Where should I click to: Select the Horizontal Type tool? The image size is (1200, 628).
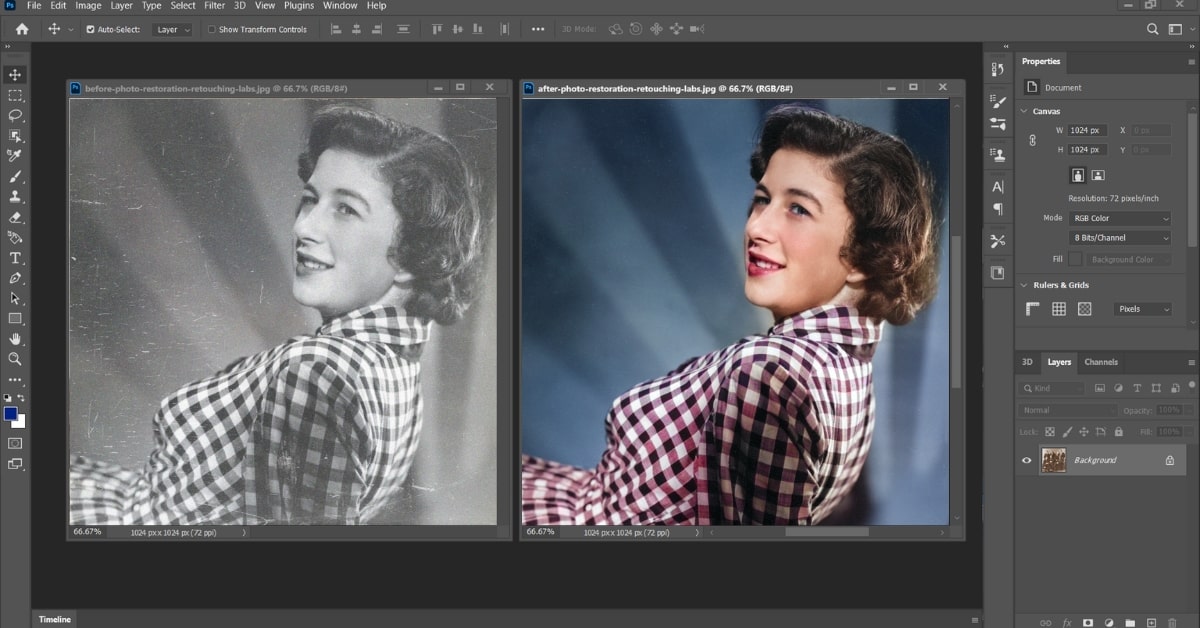click(x=15, y=258)
